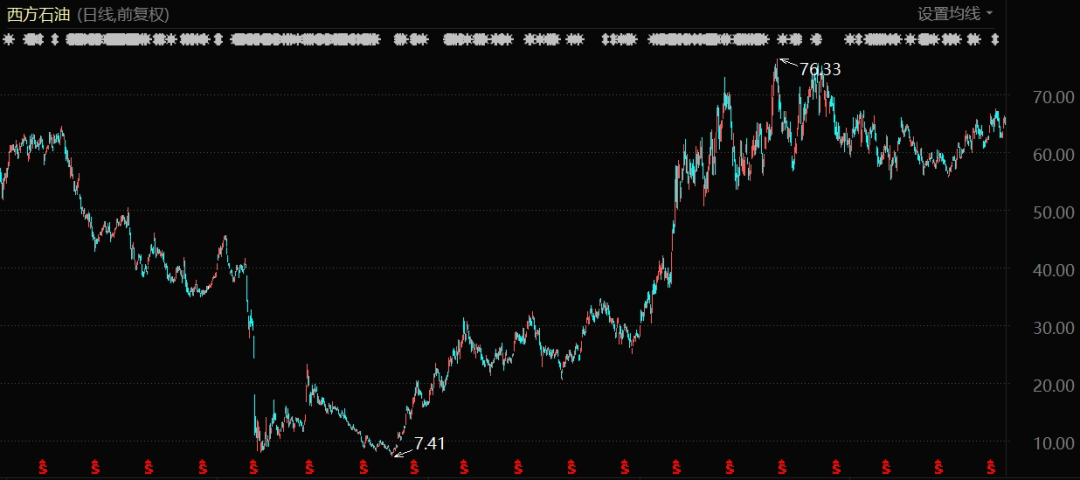Click the 76.33 highest price label
The image size is (1080, 480).
click(x=820, y=69)
